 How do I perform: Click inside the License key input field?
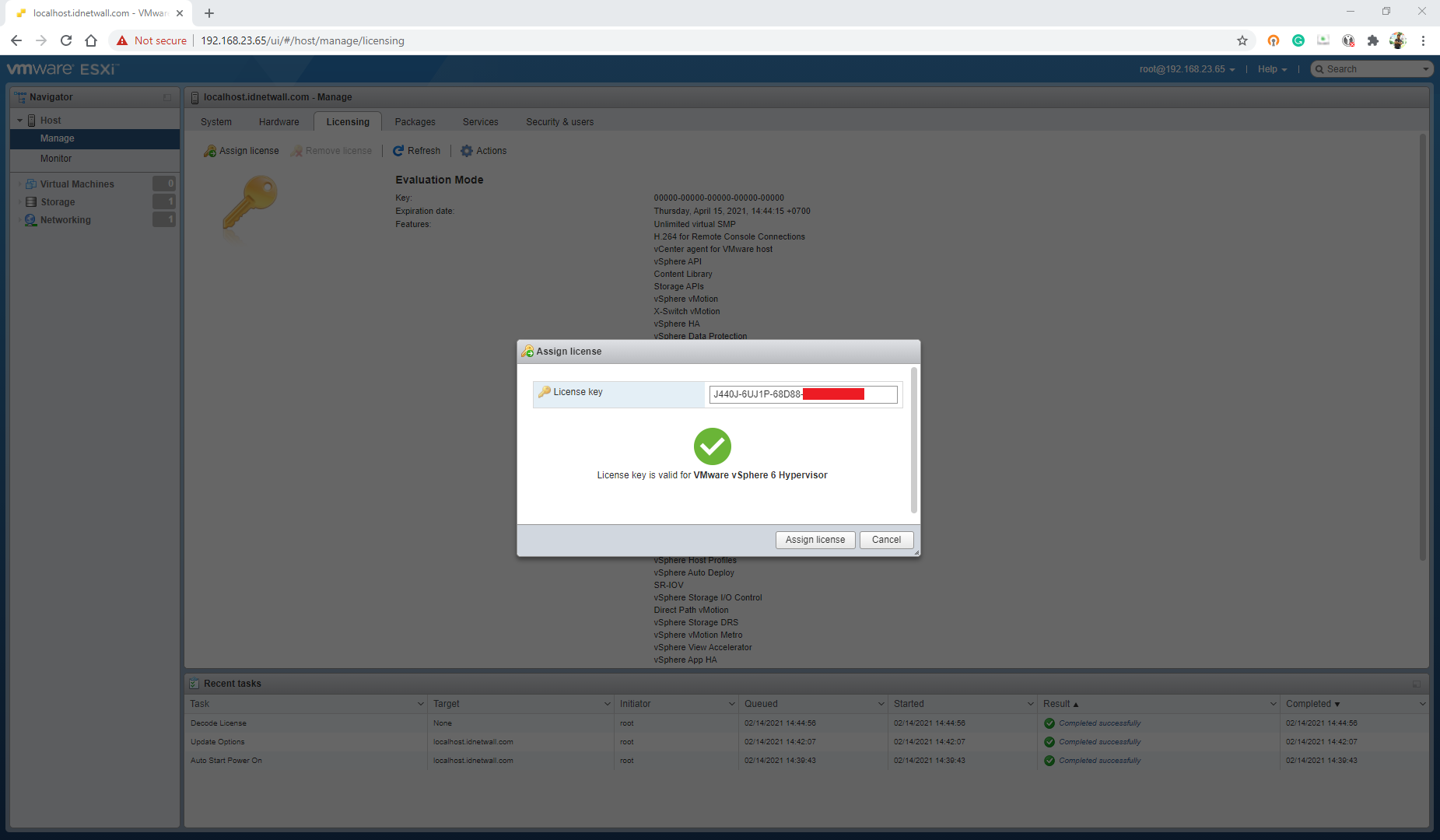[x=803, y=394]
